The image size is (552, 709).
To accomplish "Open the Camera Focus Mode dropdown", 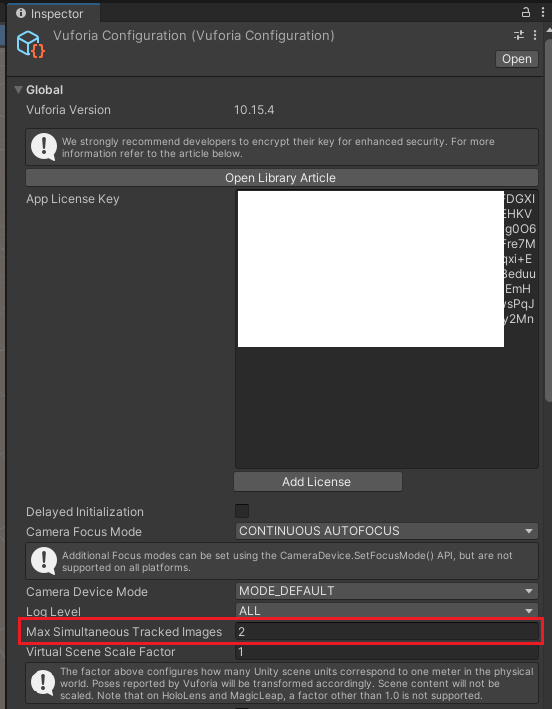I will (x=387, y=531).
